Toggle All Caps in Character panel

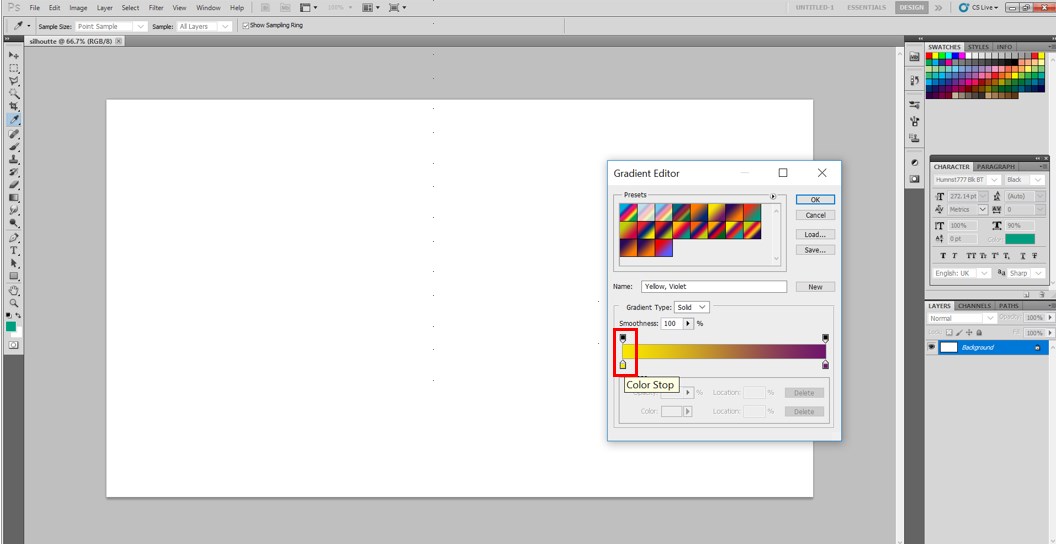point(970,256)
